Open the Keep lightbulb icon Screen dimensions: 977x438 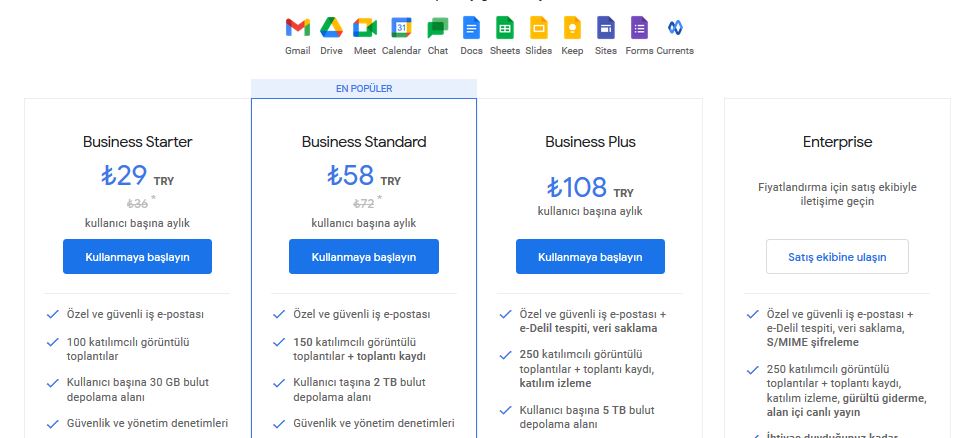click(572, 27)
